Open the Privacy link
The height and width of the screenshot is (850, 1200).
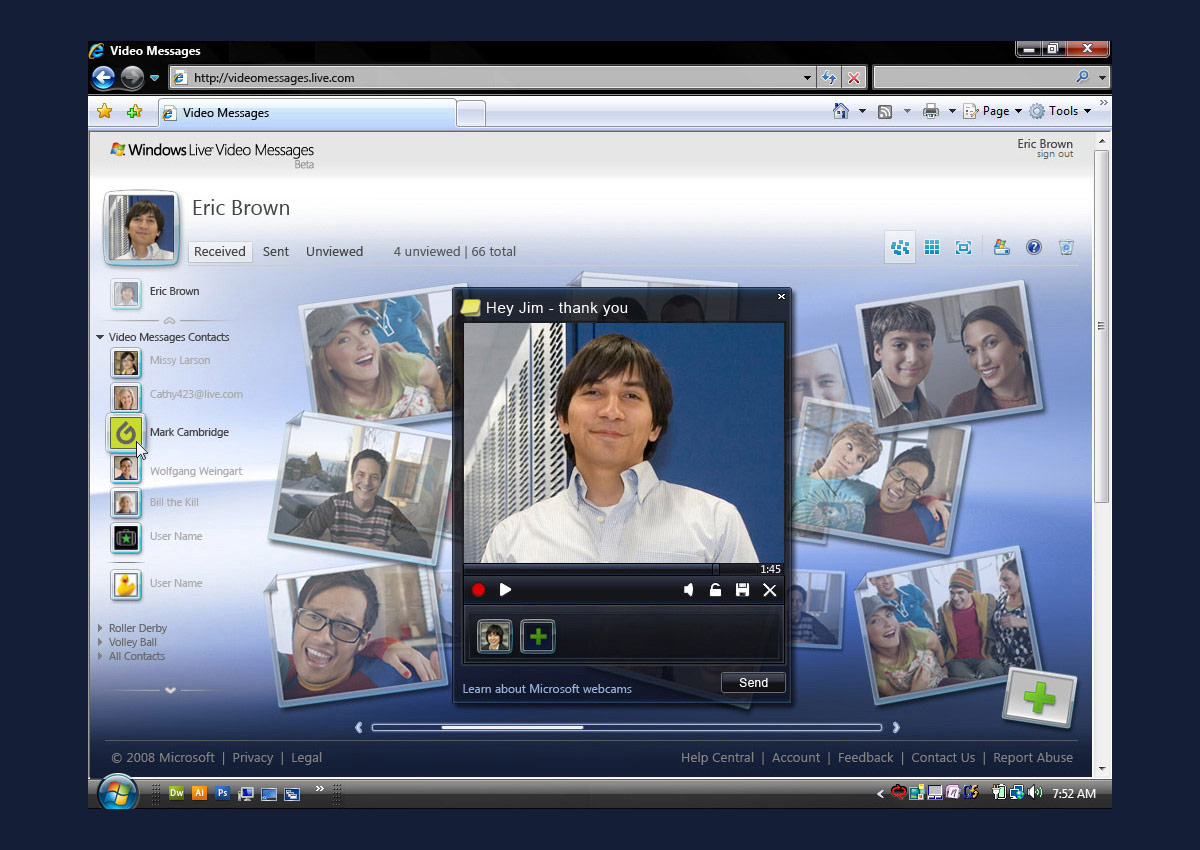tap(252, 758)
